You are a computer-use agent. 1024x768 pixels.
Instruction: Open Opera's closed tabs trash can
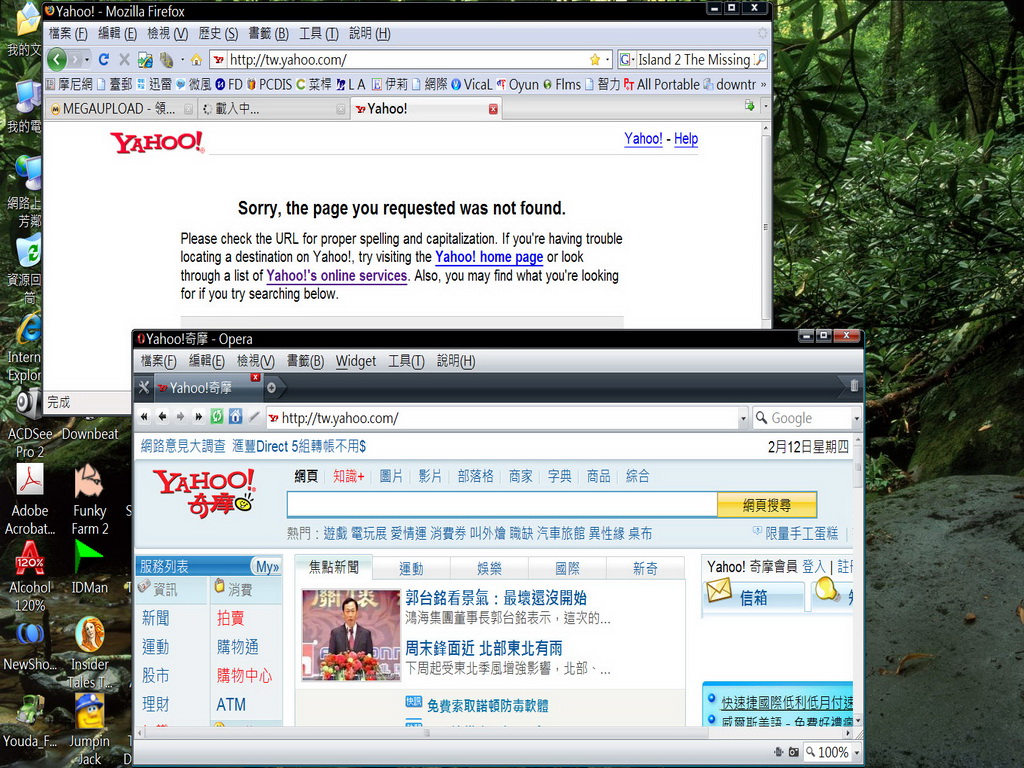pos(853,386)
